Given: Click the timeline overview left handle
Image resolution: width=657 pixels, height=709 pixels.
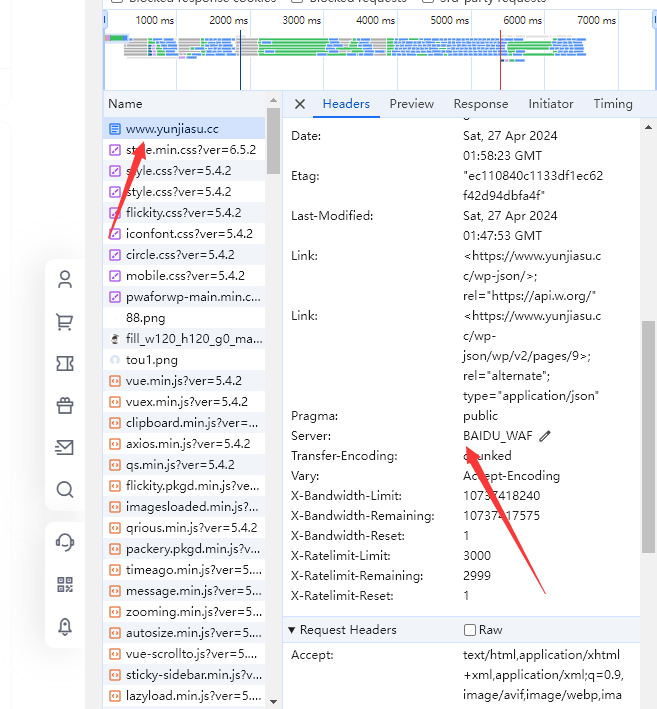Looking at the screenshot, I should pos(105,20).
